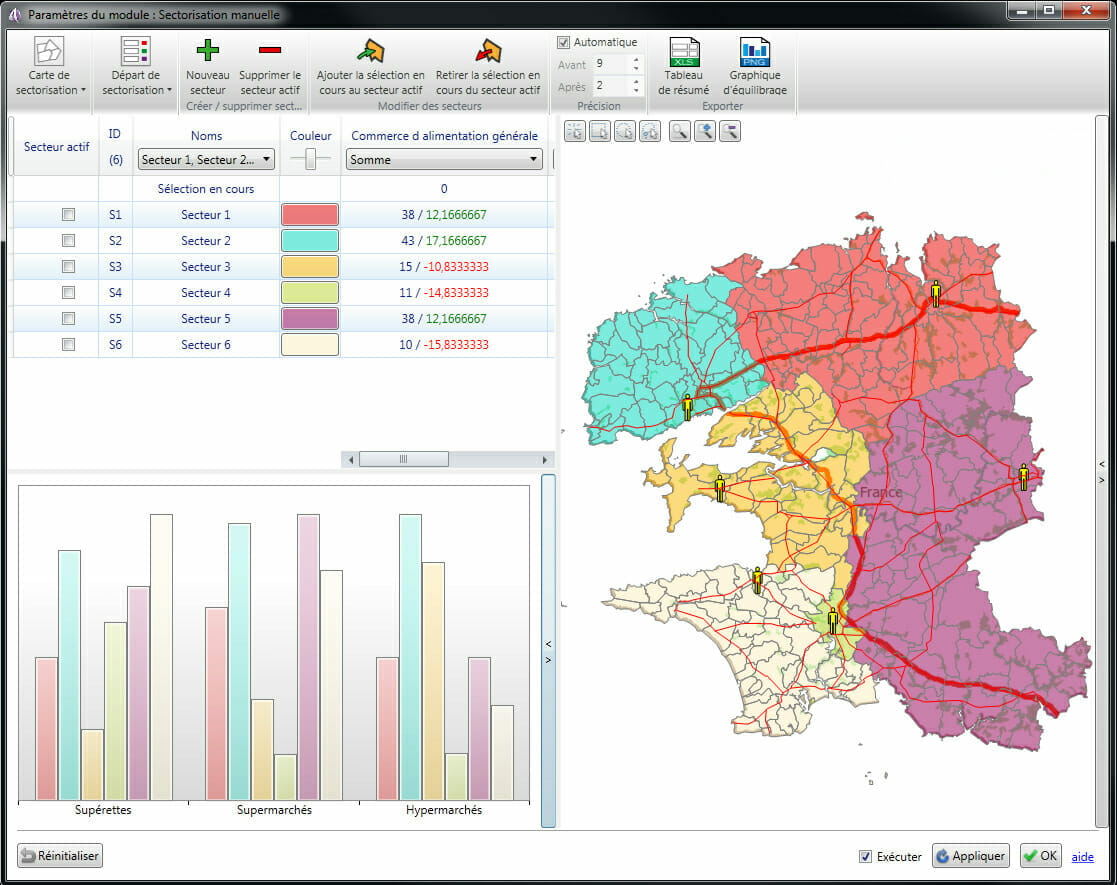Check the S4 active sector checkbox
This screenshot has width=1117, height=885.
click(x=68, y=293)
